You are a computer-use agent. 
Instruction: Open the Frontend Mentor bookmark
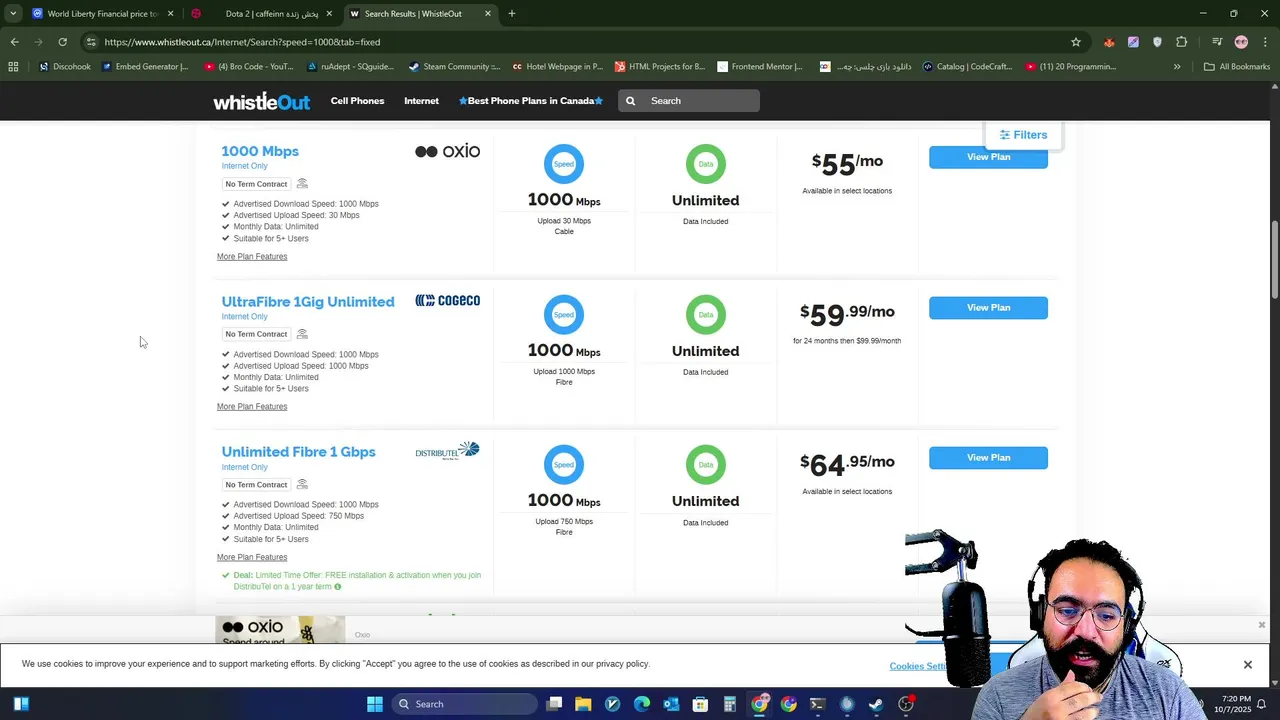point(760,67)
